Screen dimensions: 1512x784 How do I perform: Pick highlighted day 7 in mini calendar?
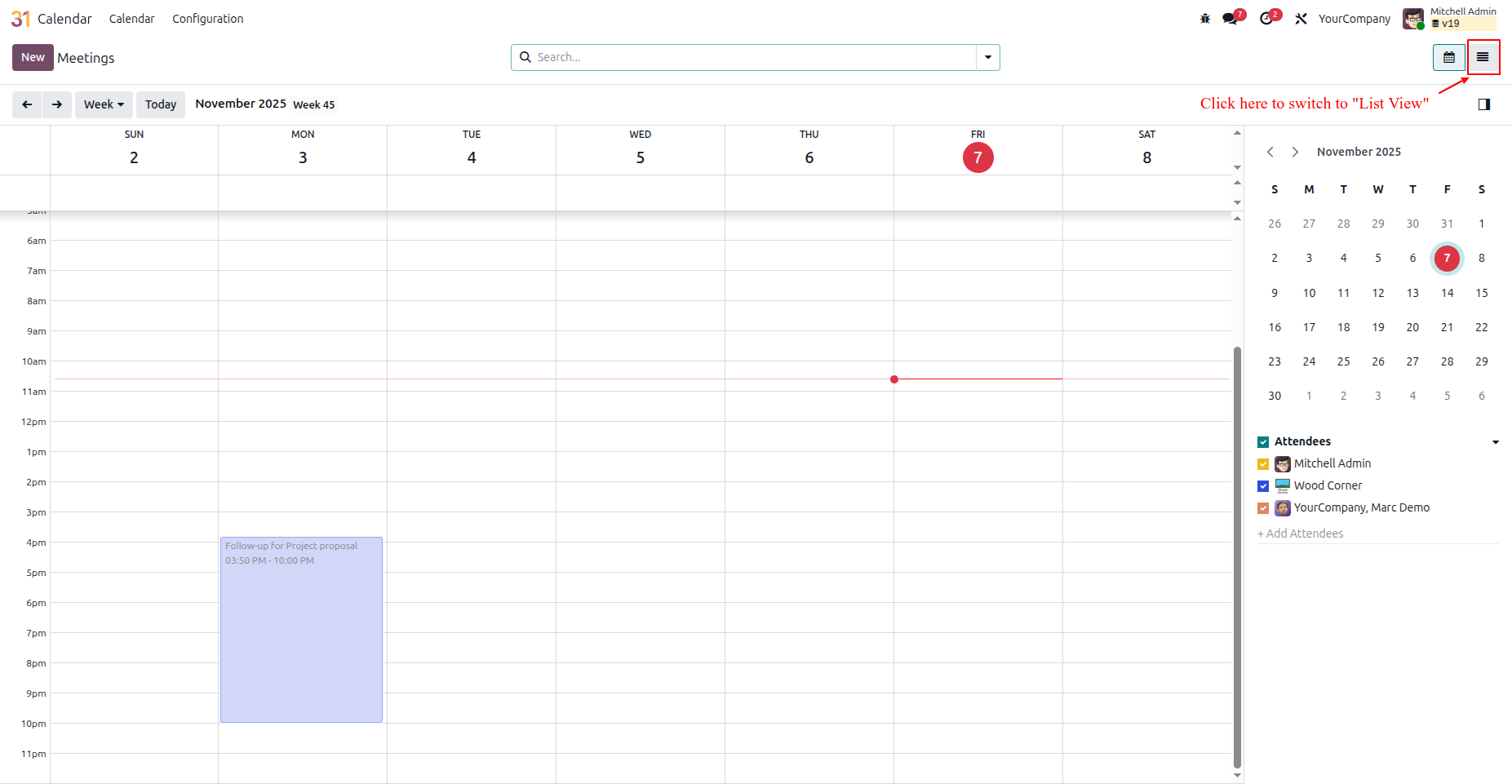[1447, 259]
